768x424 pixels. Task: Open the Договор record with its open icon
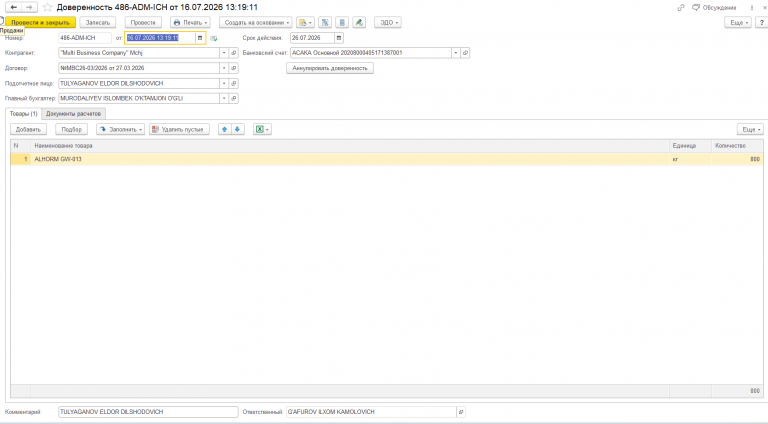click(x=234, y=68)
